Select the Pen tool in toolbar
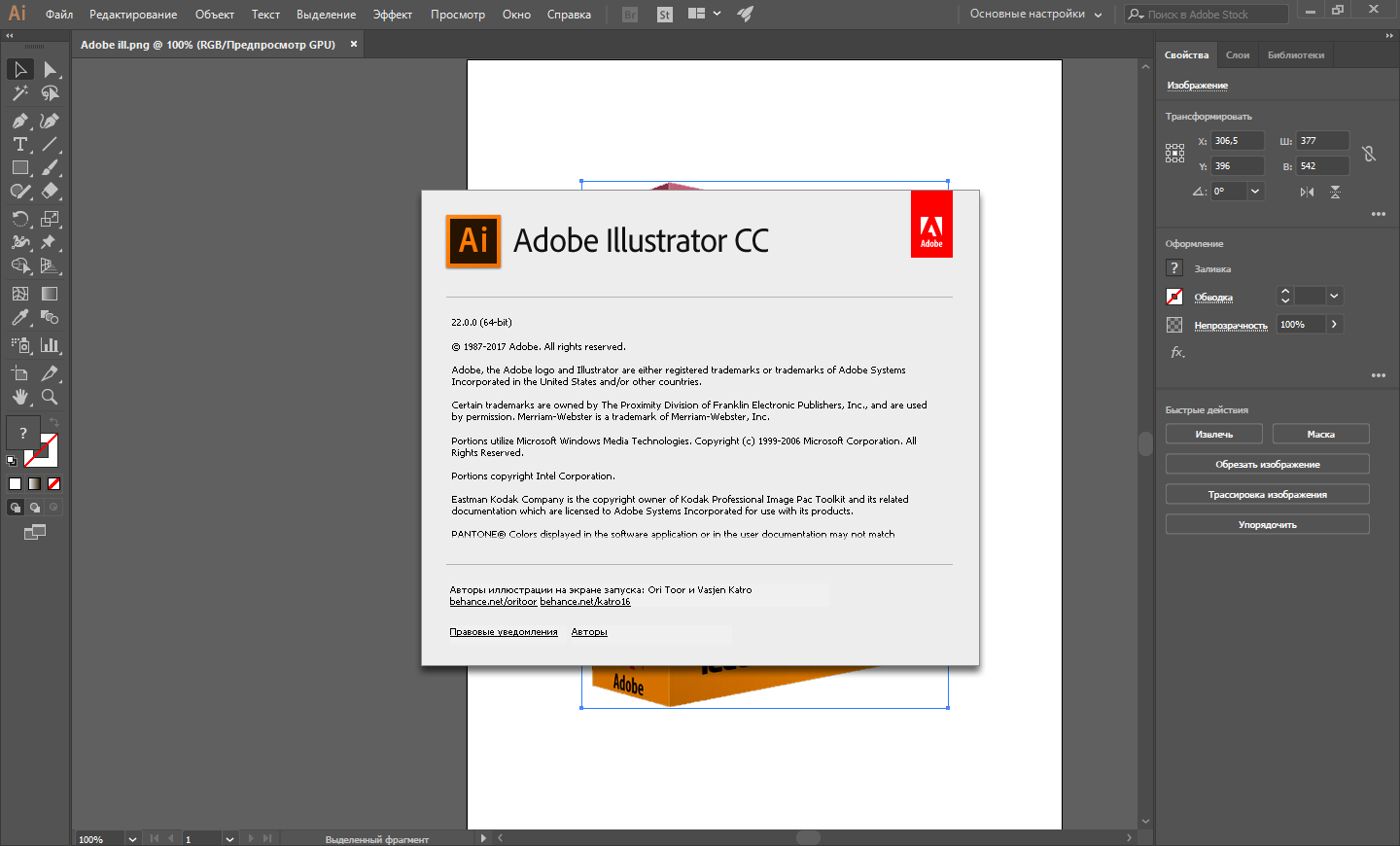The width and height of the screenshot is (1400, 846). (x=19, y=121)
